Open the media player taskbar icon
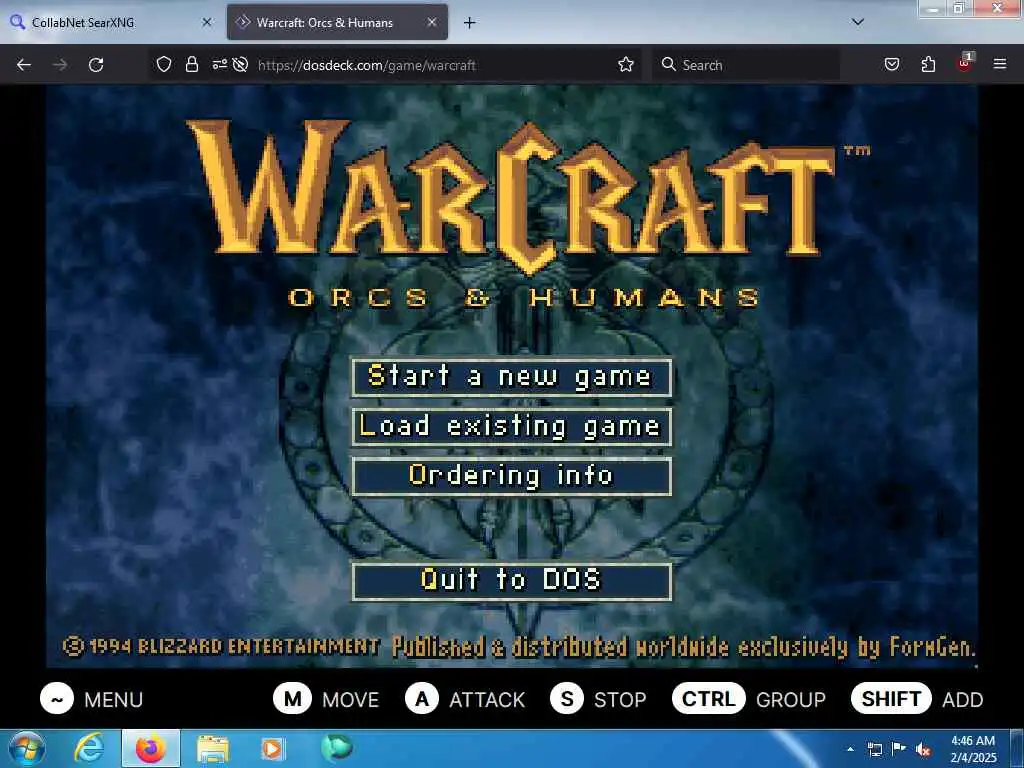Viewport: 1024px width, 768px height. click(x=273, y=749)
